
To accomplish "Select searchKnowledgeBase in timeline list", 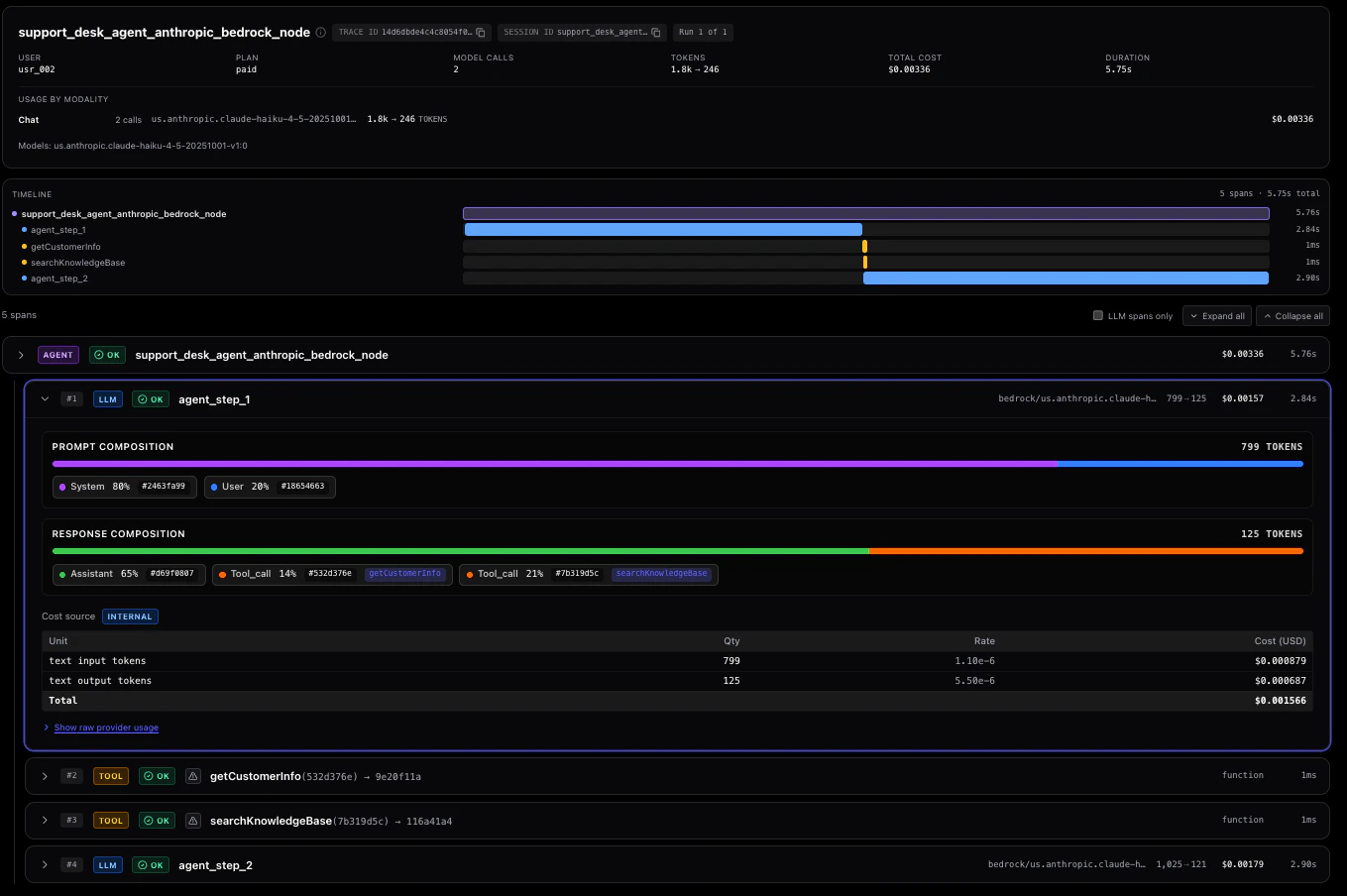I will pos(77,263).
